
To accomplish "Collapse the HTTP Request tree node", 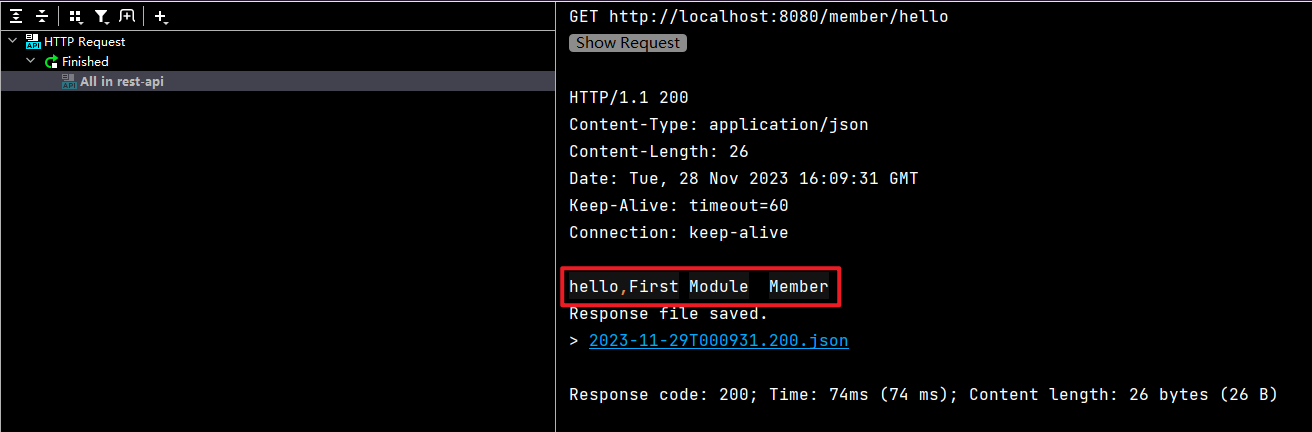I will tap(12, 42).
